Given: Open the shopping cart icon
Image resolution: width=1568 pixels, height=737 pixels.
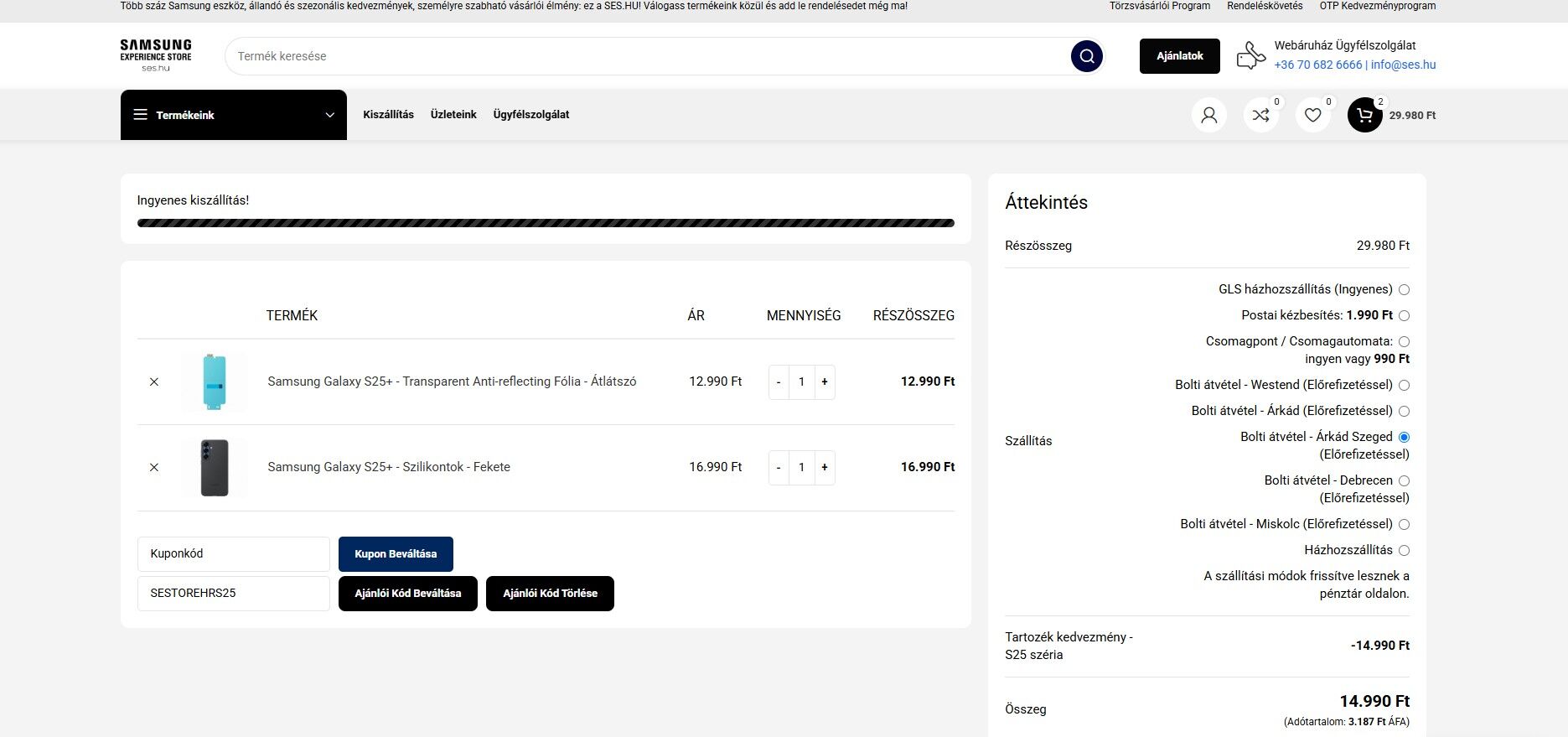Looking at the screenshot, I should (1364, 115).
